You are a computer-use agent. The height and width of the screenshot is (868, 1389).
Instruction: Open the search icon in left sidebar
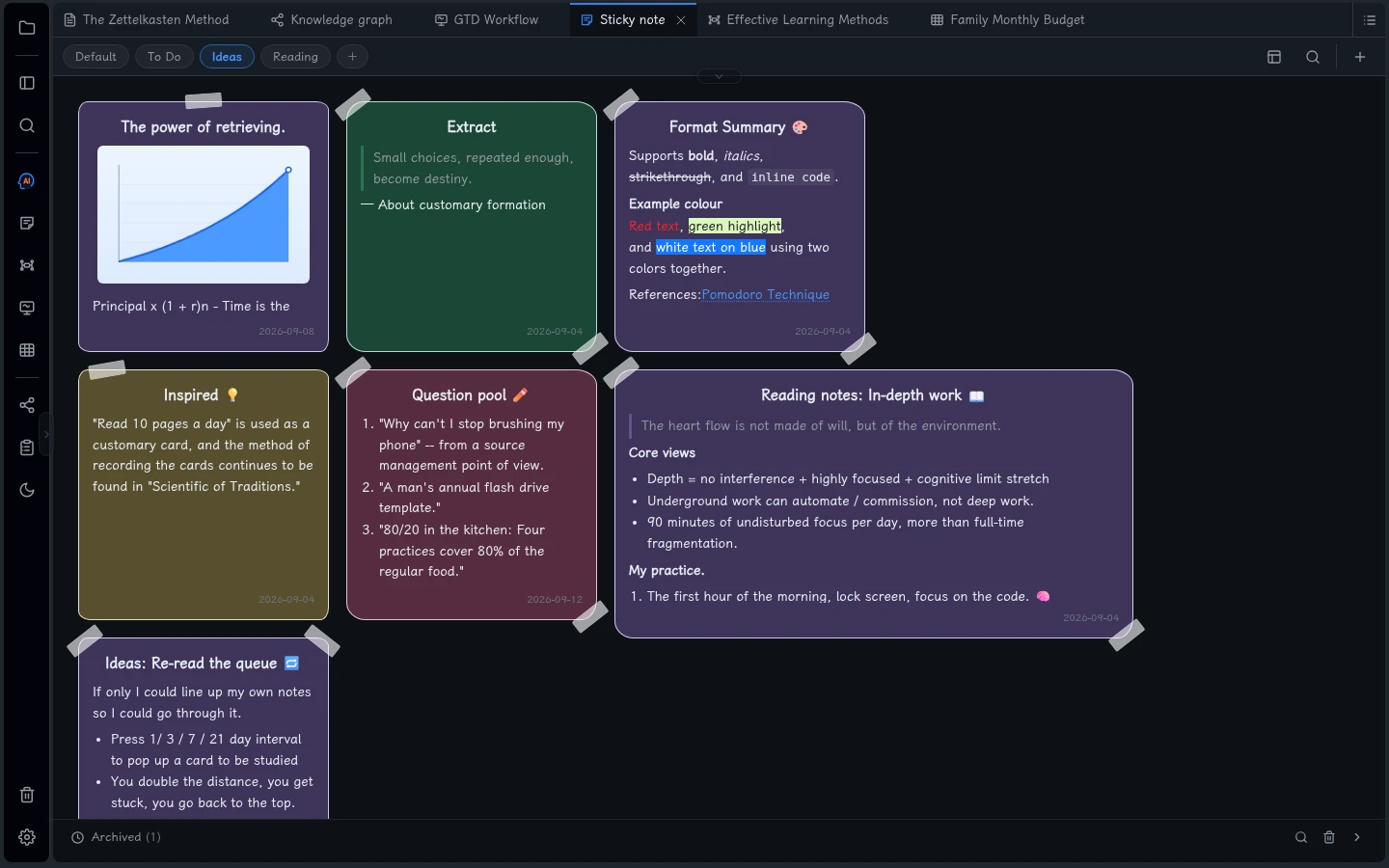27,125
